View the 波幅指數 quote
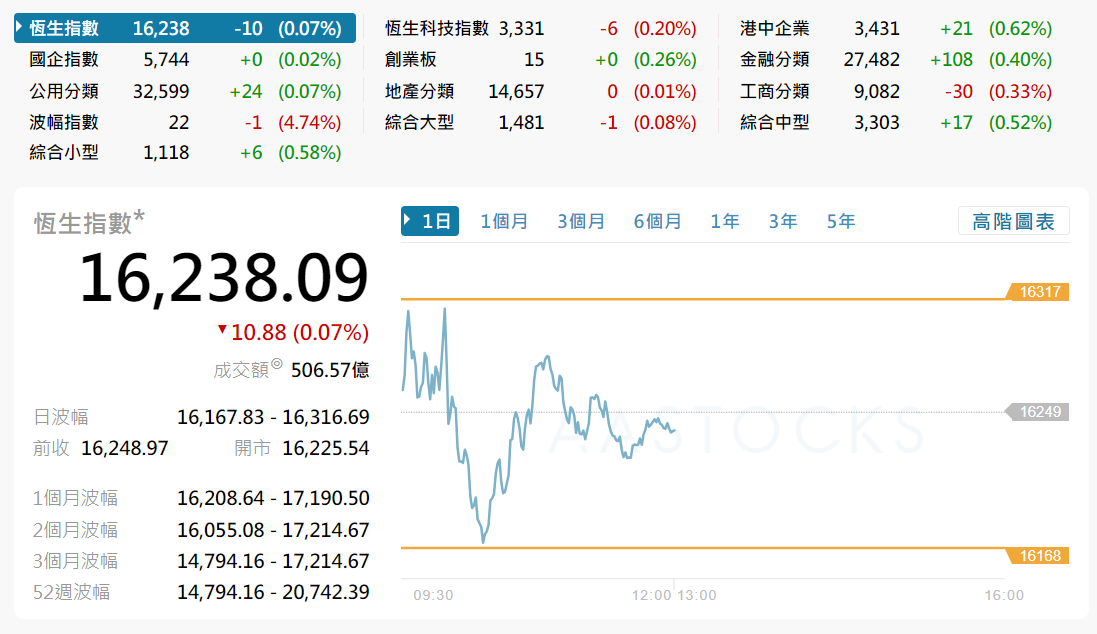The width and height of the screenshot is (1097, 634). 64,123
